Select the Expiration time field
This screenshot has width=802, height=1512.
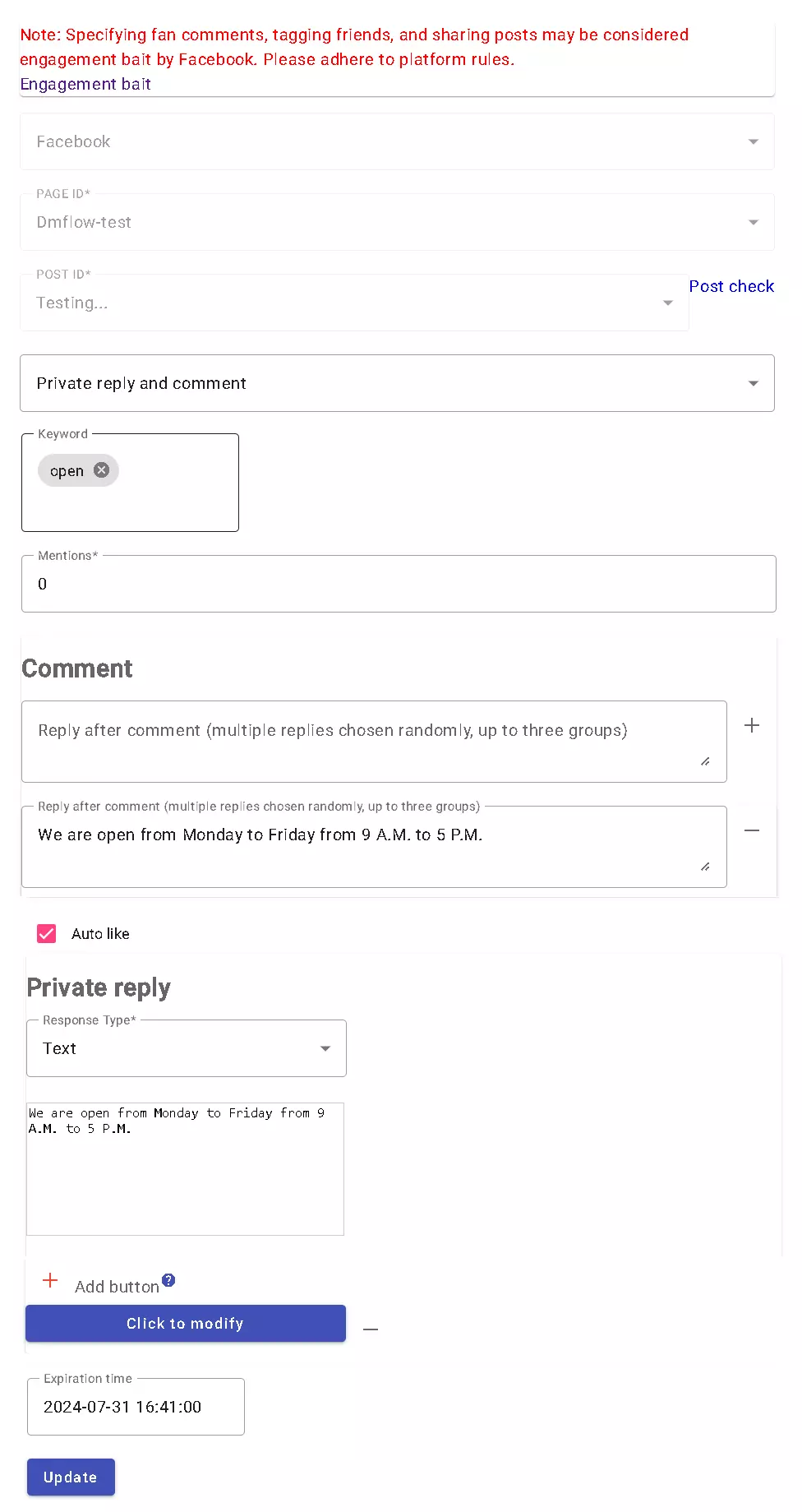(x=136, y=1406)
